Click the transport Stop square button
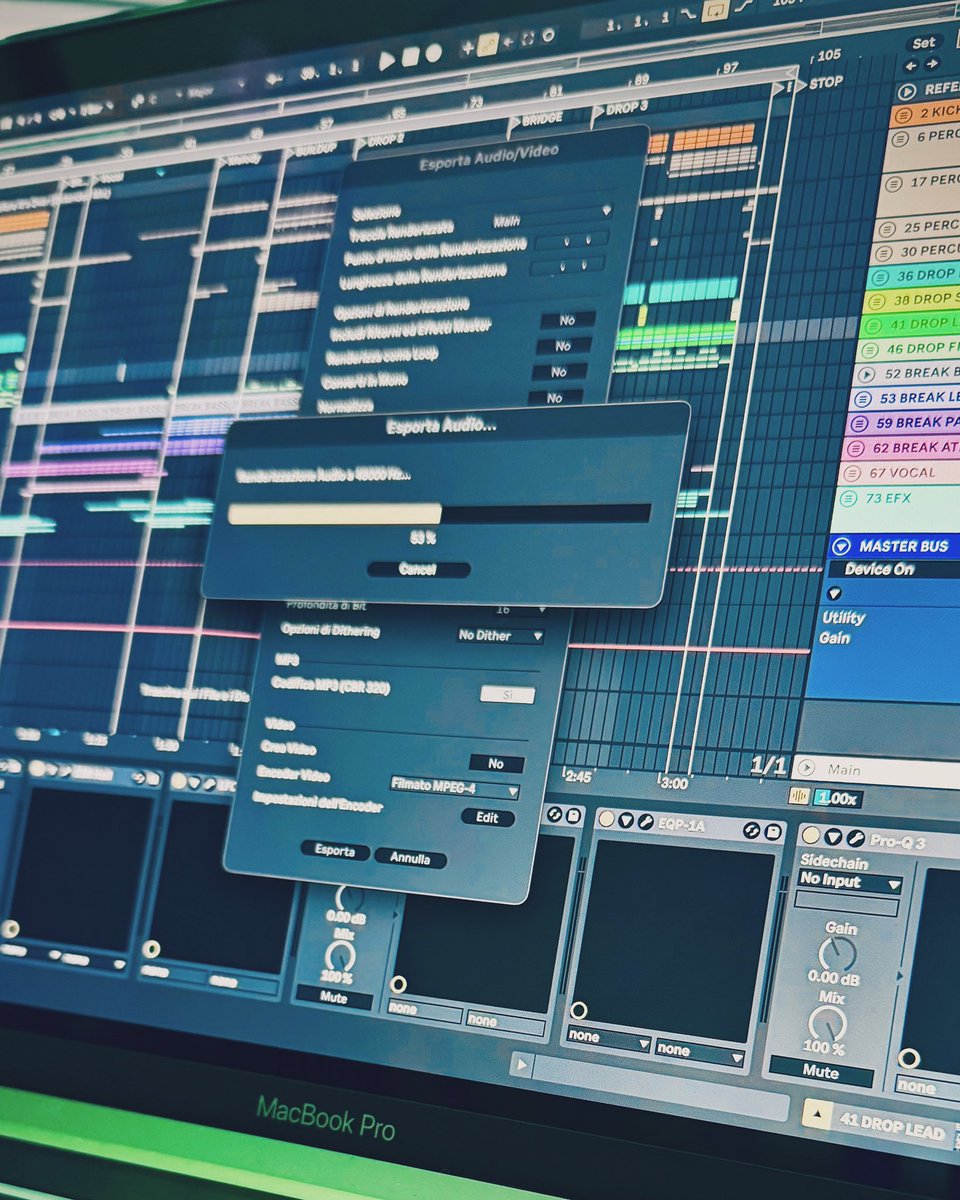Viewport: 960px width, 1200px height. (x=410, y=57)
